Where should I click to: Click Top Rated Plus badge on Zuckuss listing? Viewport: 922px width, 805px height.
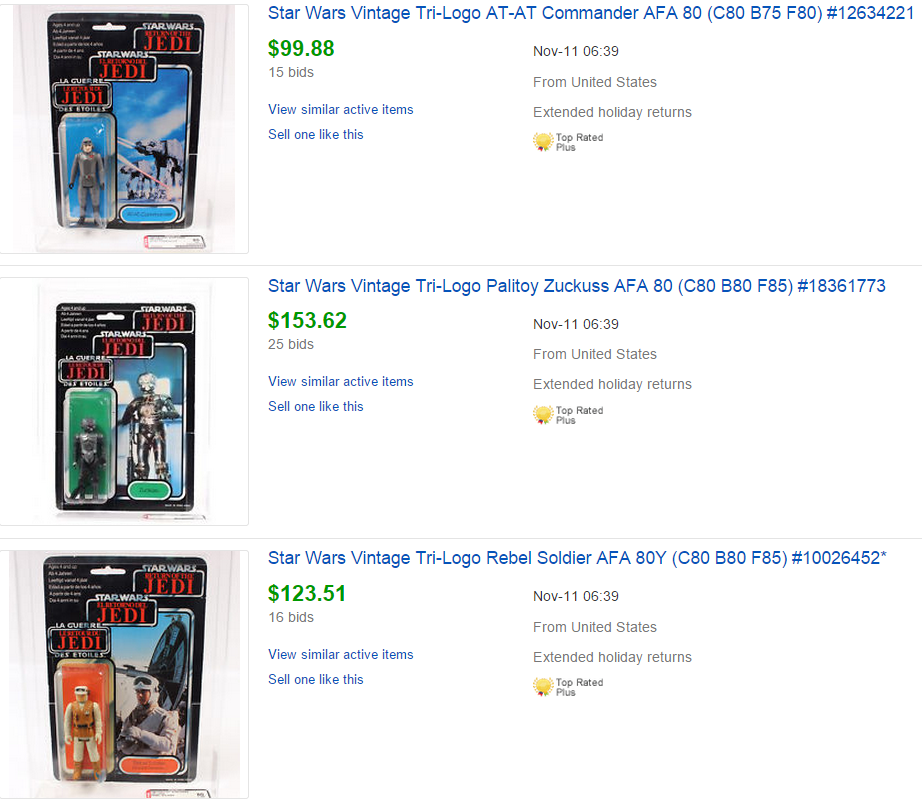[x=568, y=415]
